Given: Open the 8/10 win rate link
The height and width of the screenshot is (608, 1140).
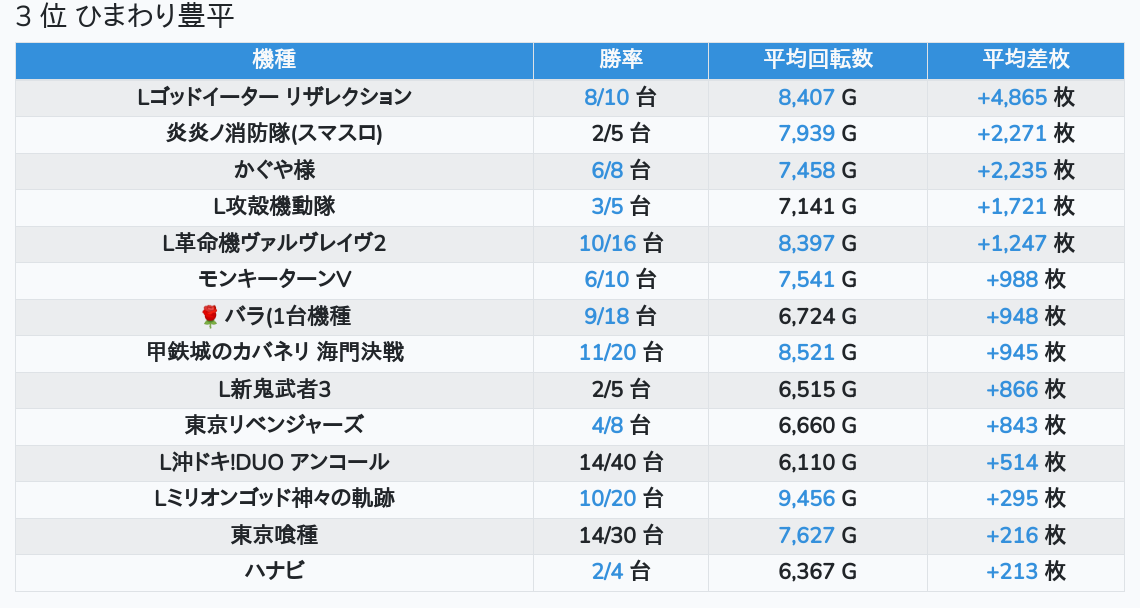Looking at the screenshot, I should click(x=607, y=97).
